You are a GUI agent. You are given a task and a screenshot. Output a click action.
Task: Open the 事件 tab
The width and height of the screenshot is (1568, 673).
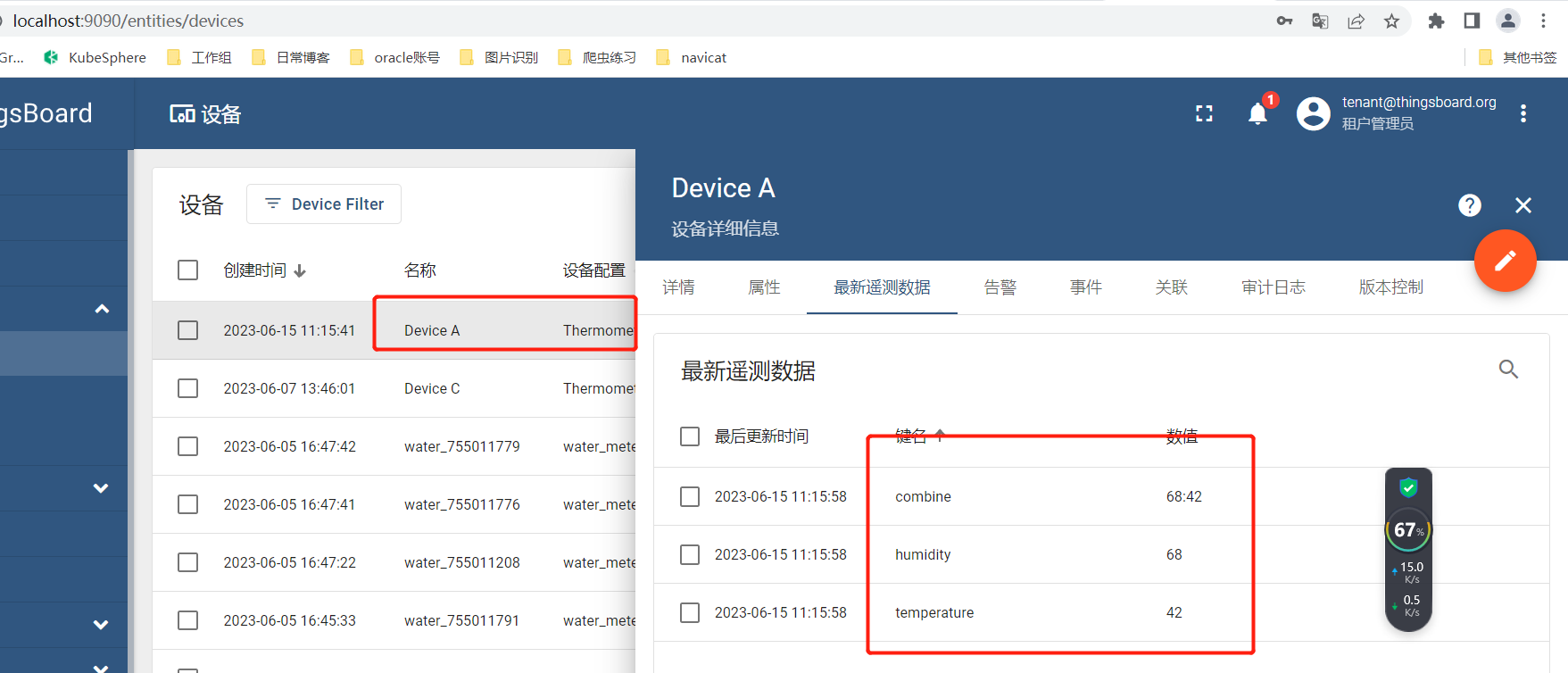click(1085, 287)
